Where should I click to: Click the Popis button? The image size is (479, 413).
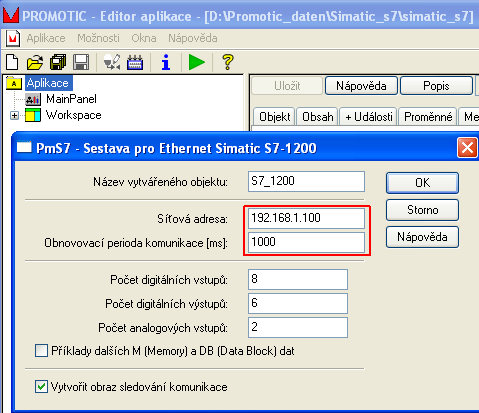(436, 86)
